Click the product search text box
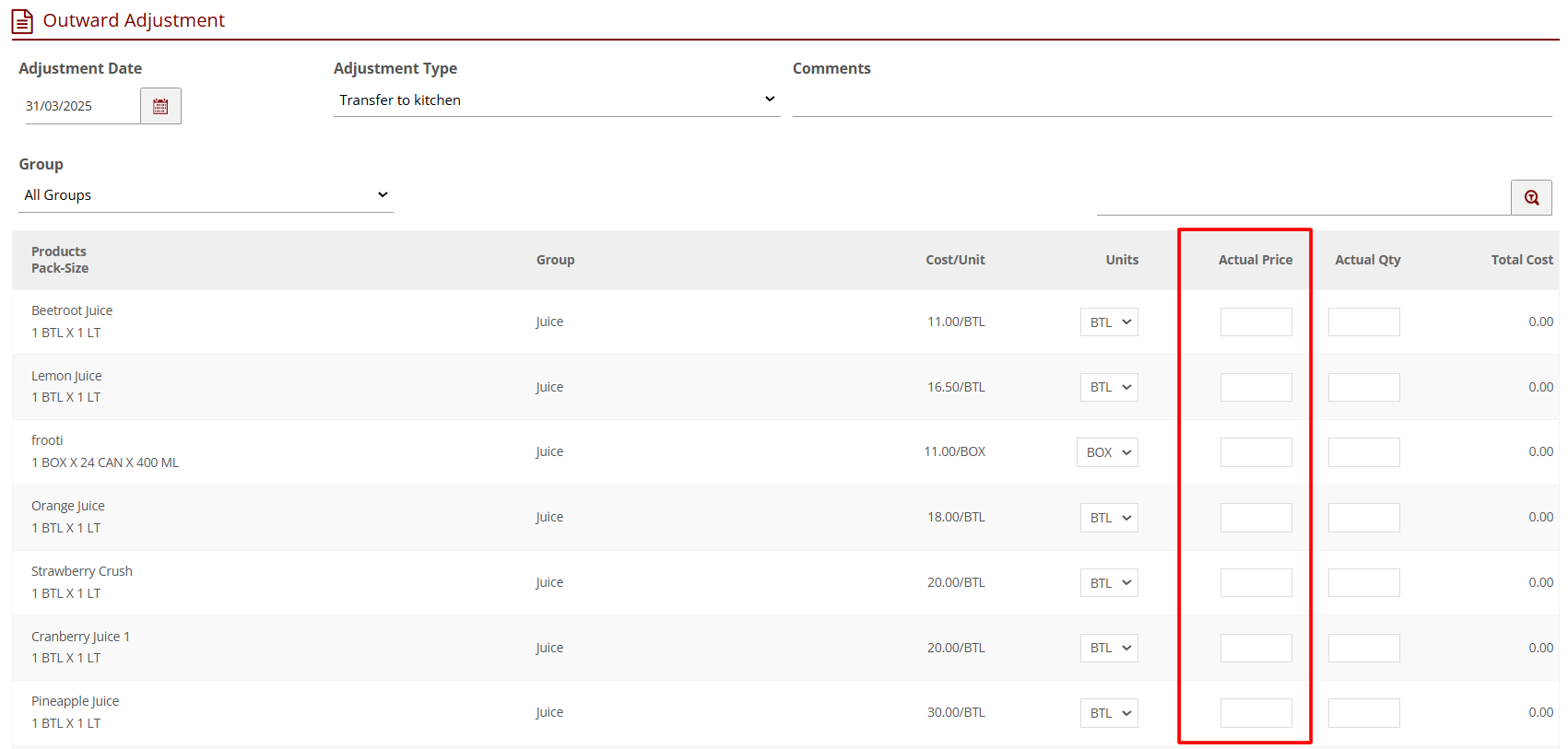 click(1302, 197)
